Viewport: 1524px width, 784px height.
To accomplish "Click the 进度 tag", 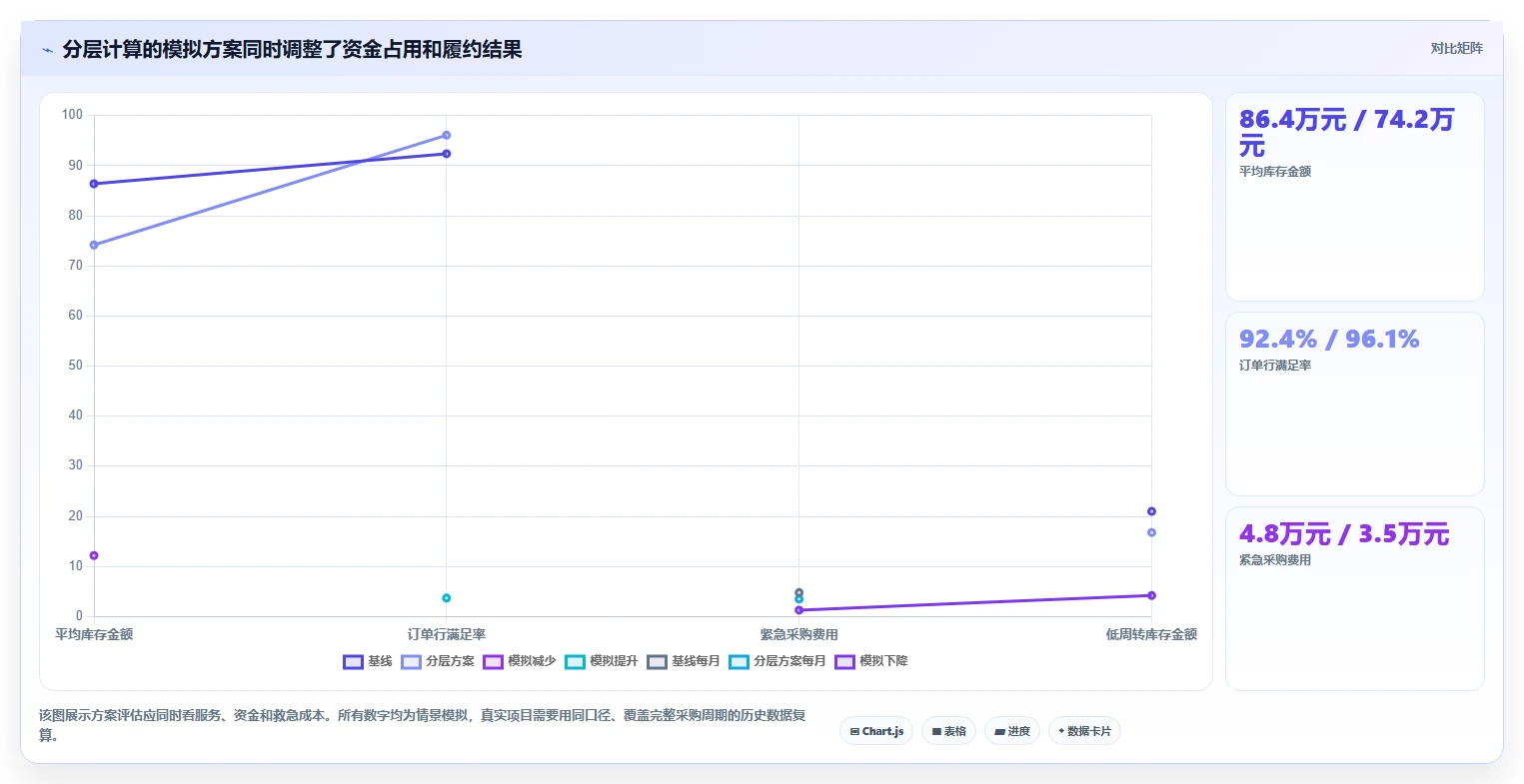I will [x=1012, y=731].
